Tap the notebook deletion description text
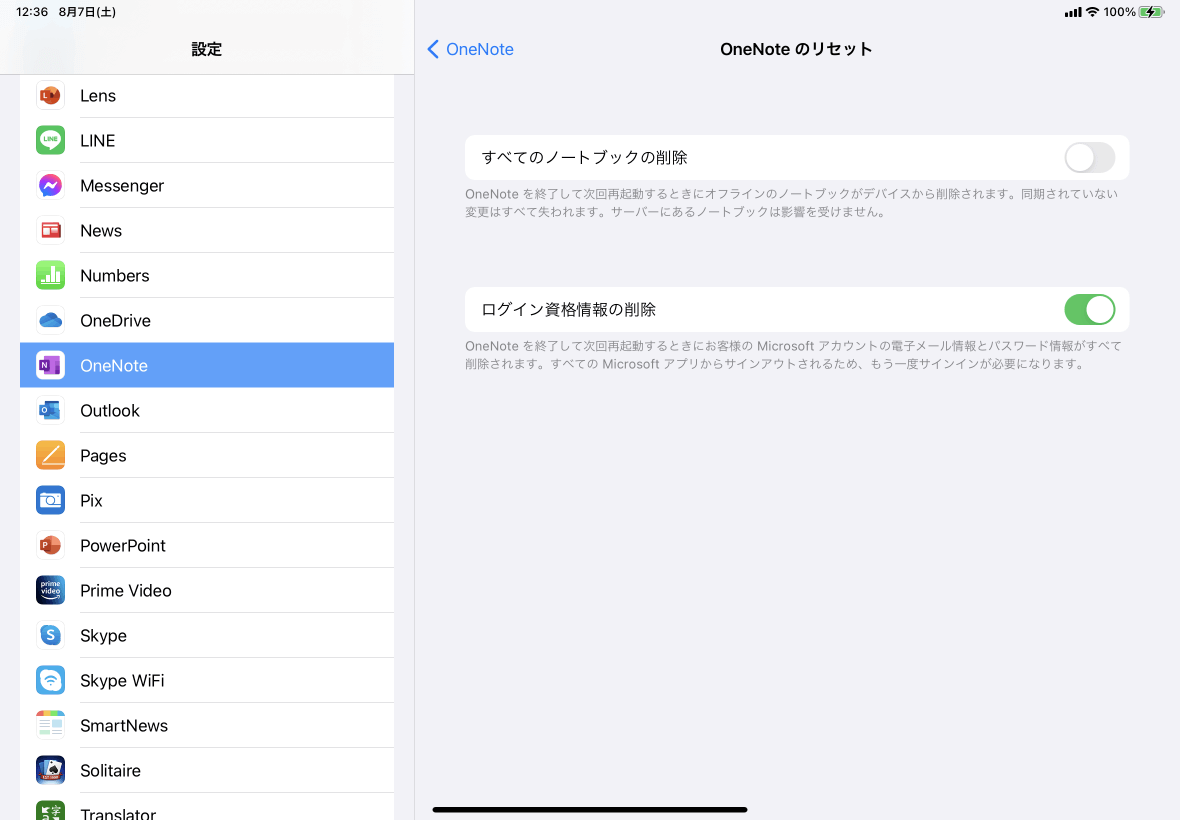This screenshot has width=1180, height=820. coord(792,203)
